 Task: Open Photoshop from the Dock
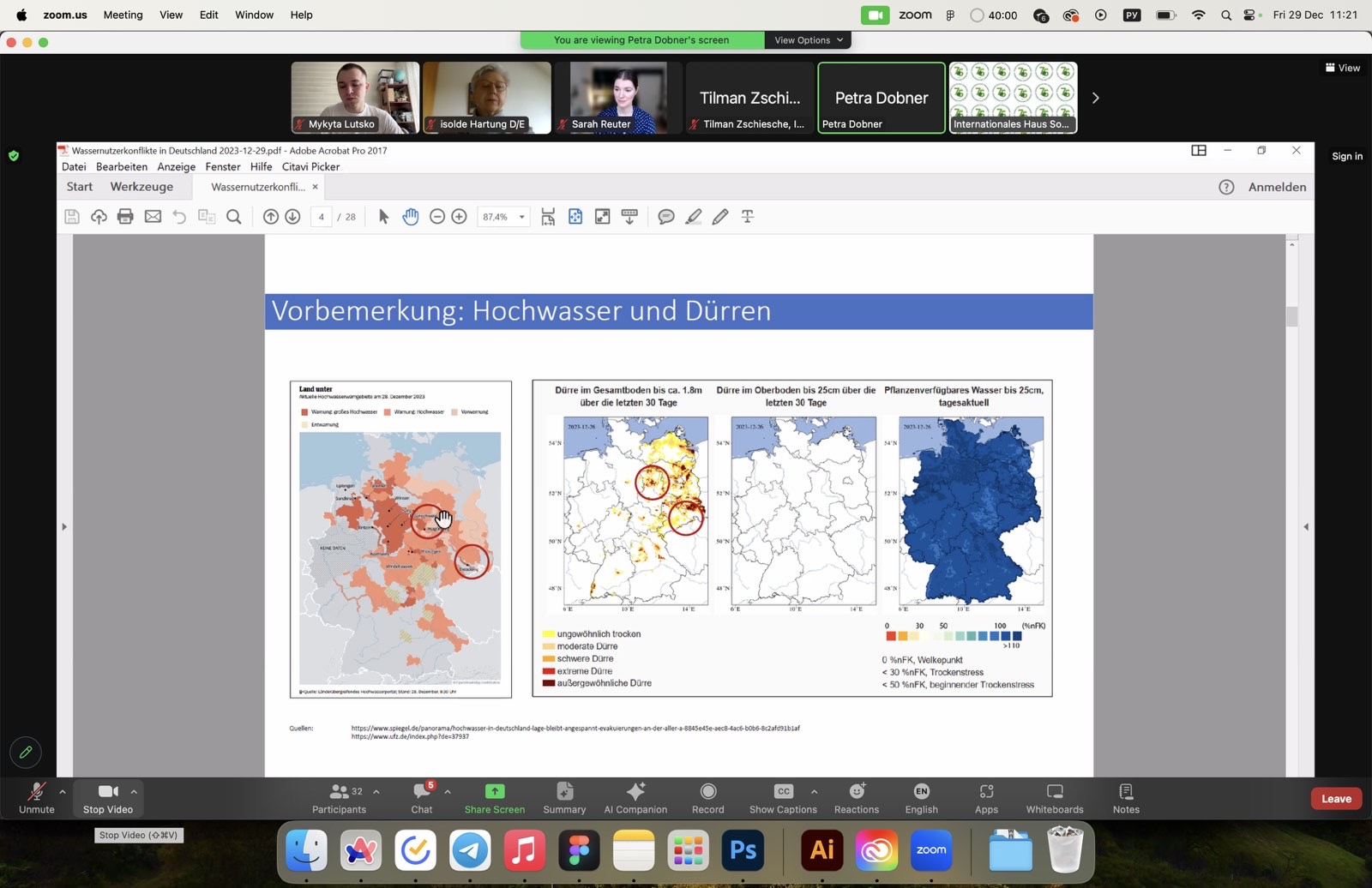click(x=743, y=851)
